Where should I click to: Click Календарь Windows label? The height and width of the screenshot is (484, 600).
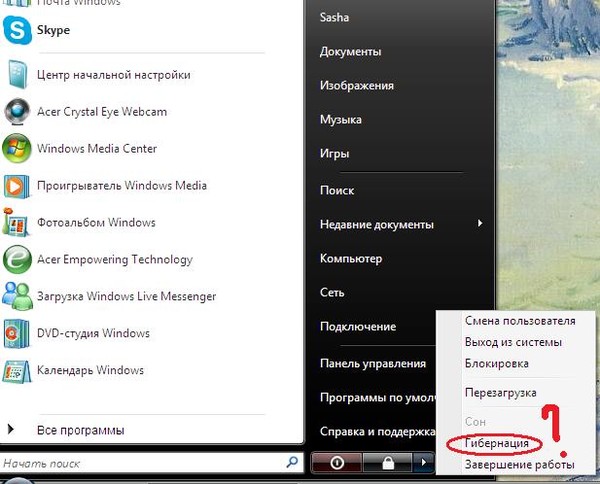90,370
